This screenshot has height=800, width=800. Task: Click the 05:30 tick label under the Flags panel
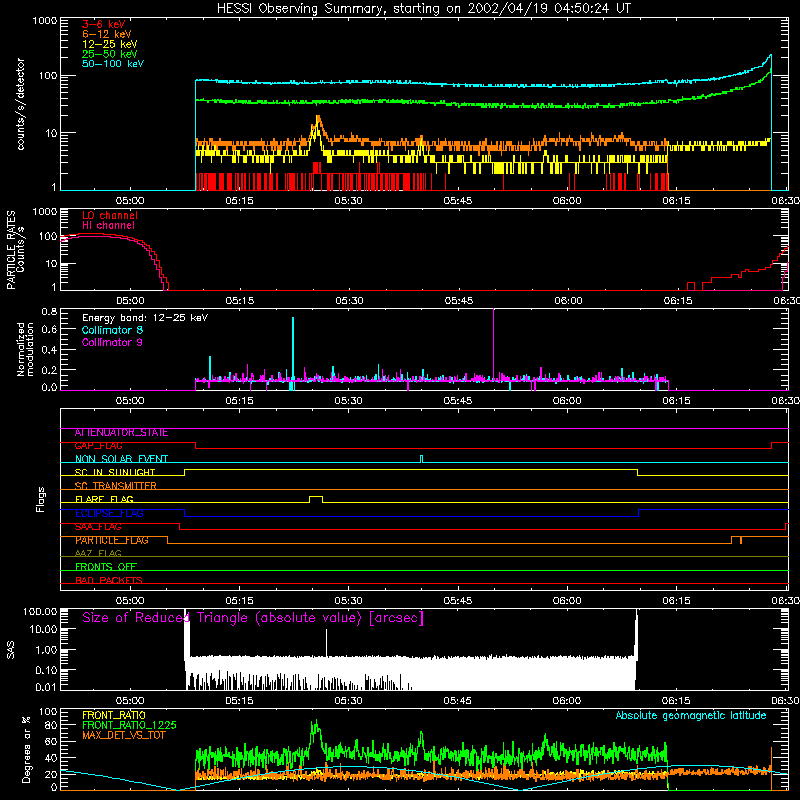(348, 601)
